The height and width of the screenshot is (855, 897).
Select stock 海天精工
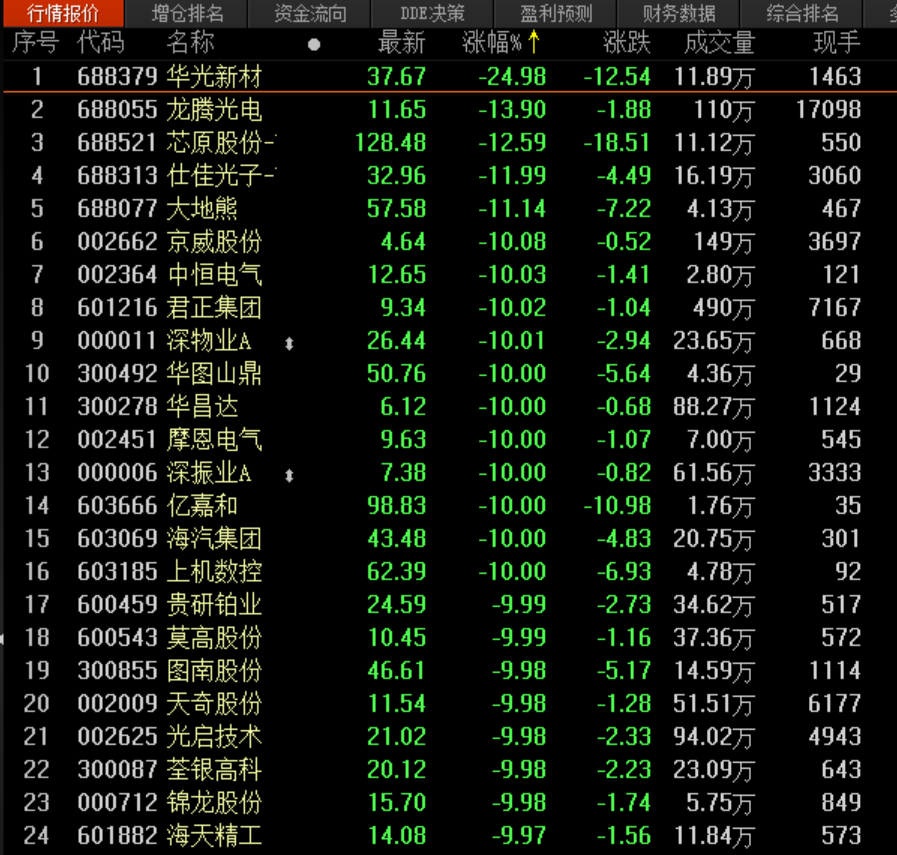[214, 836]
